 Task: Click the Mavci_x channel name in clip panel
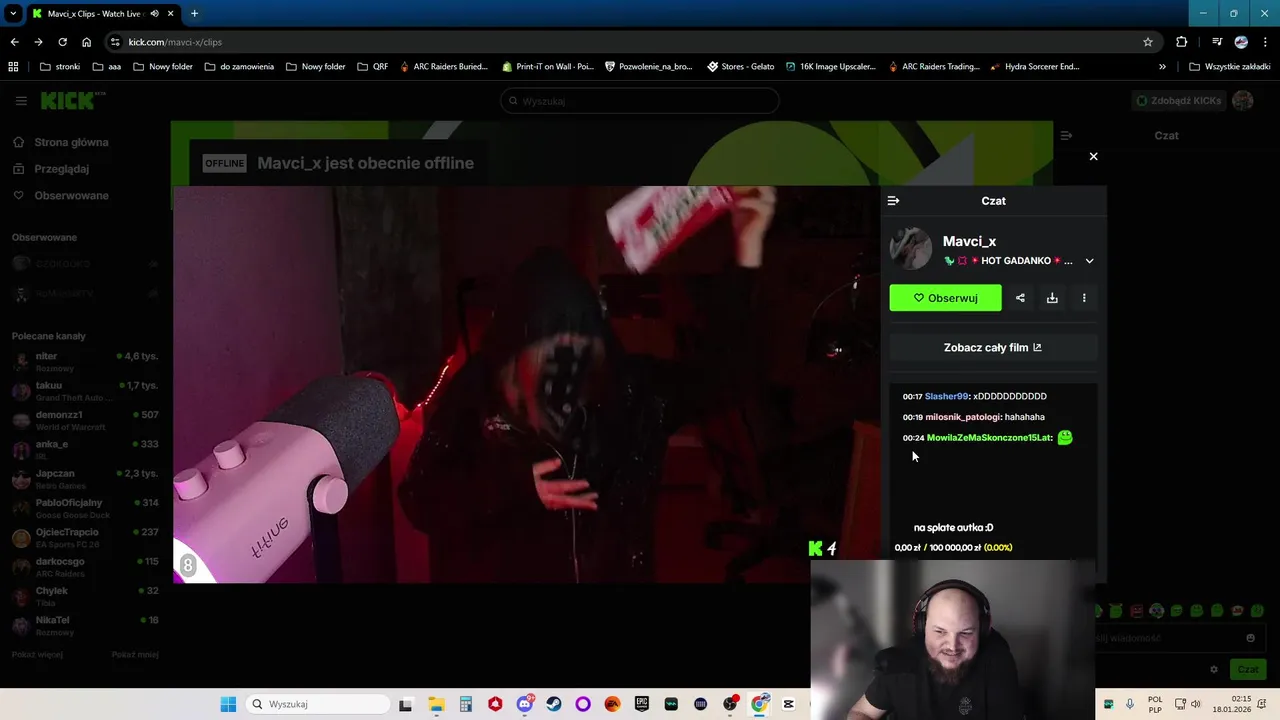[969, 241]
